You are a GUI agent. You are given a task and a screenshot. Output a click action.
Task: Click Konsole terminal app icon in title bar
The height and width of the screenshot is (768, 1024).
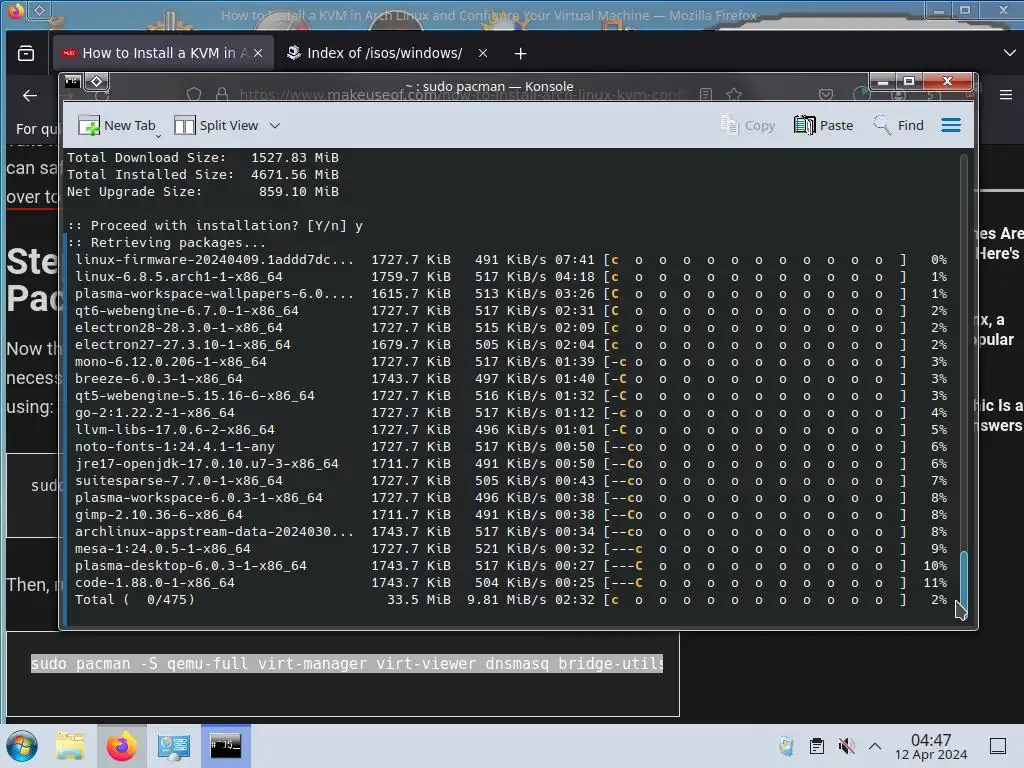72,81
